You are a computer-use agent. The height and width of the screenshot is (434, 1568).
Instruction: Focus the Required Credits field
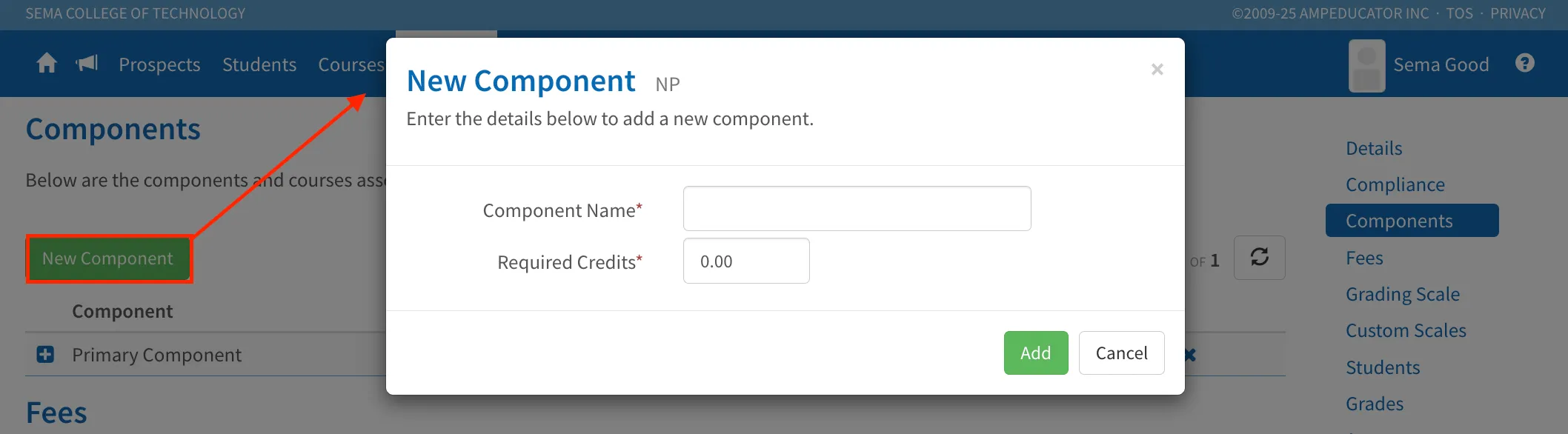(x=746, y=261)
